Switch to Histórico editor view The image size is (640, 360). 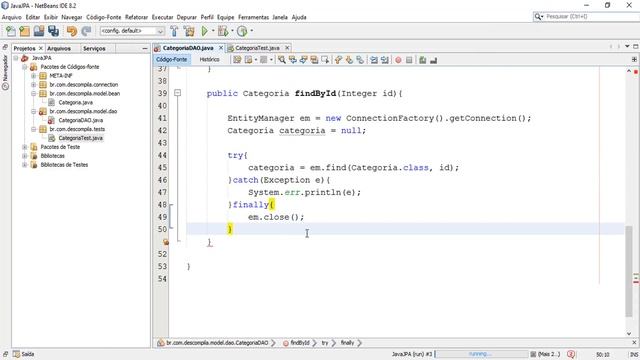209,60
